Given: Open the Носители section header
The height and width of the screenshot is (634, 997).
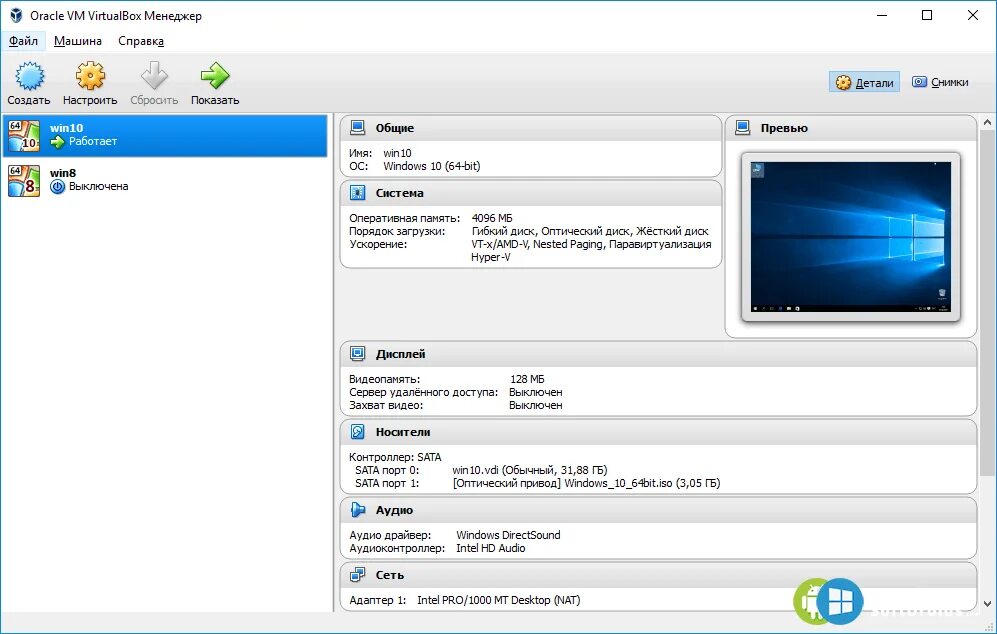Looking at the screenshot, I should point(659,432).
